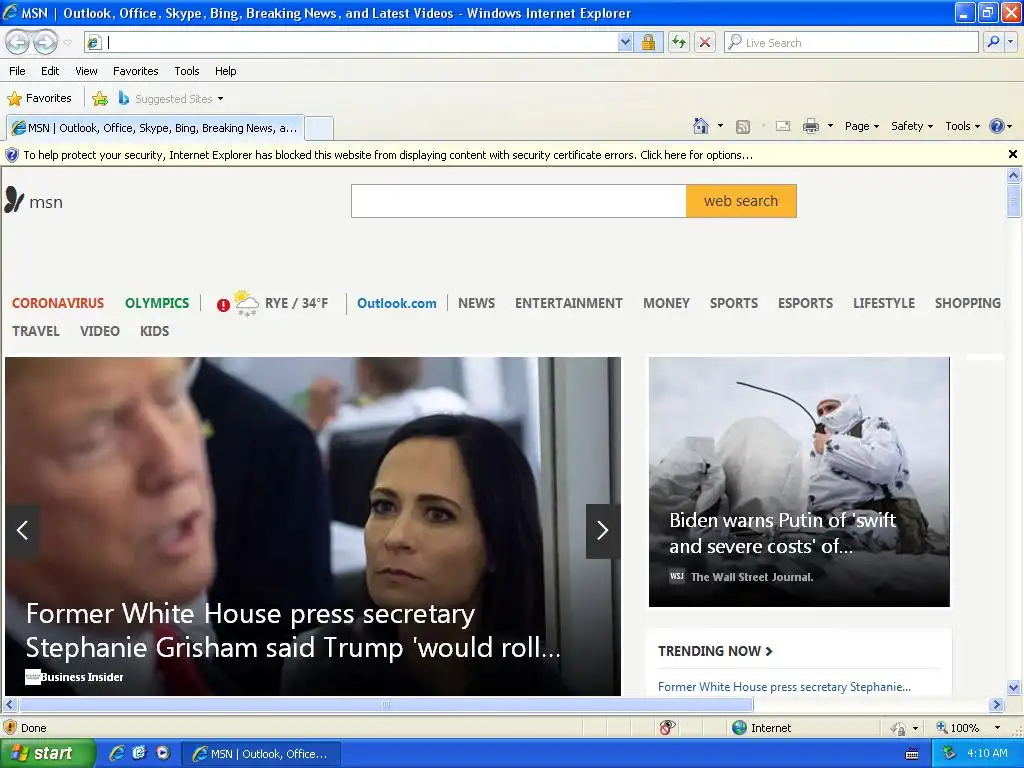
Task: Open the OLYMPICS link
Action: point(157,303)
